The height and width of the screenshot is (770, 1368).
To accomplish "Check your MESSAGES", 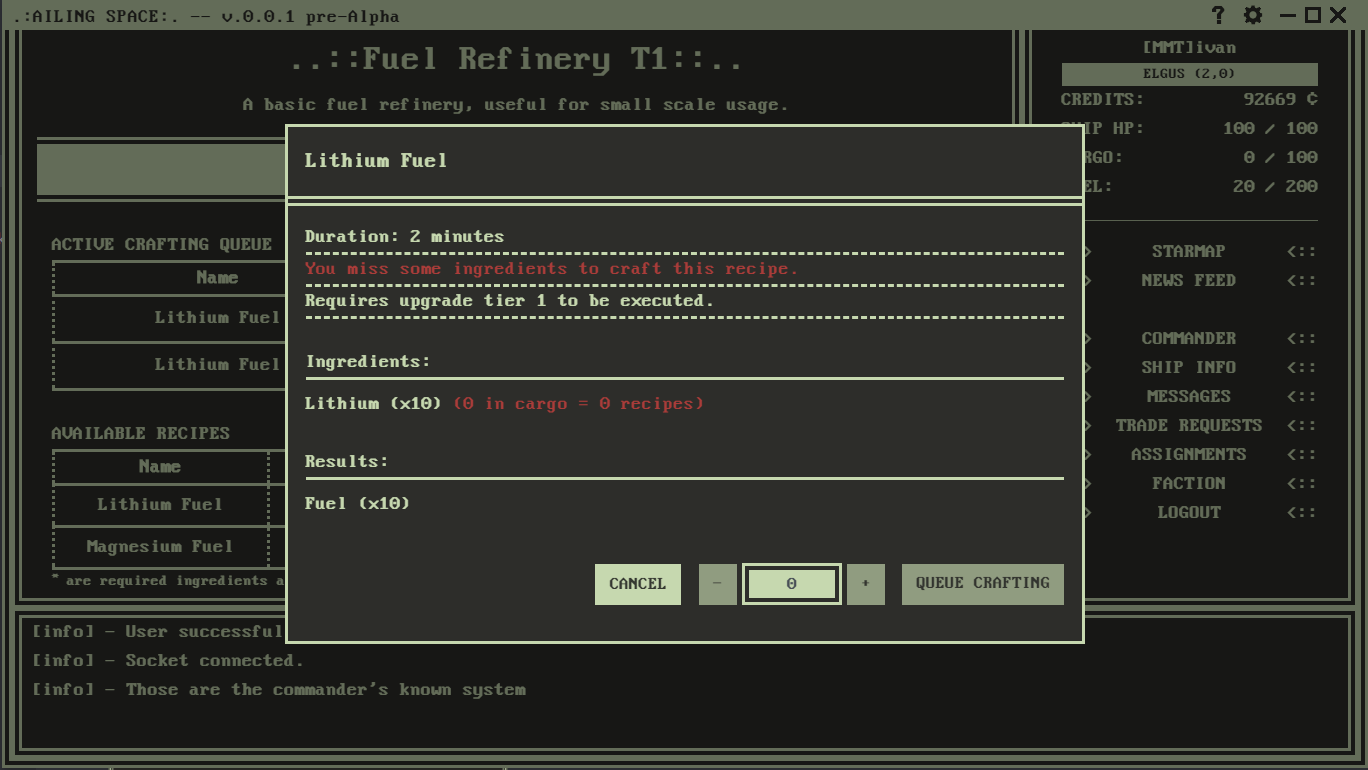I will point(1188,396).
